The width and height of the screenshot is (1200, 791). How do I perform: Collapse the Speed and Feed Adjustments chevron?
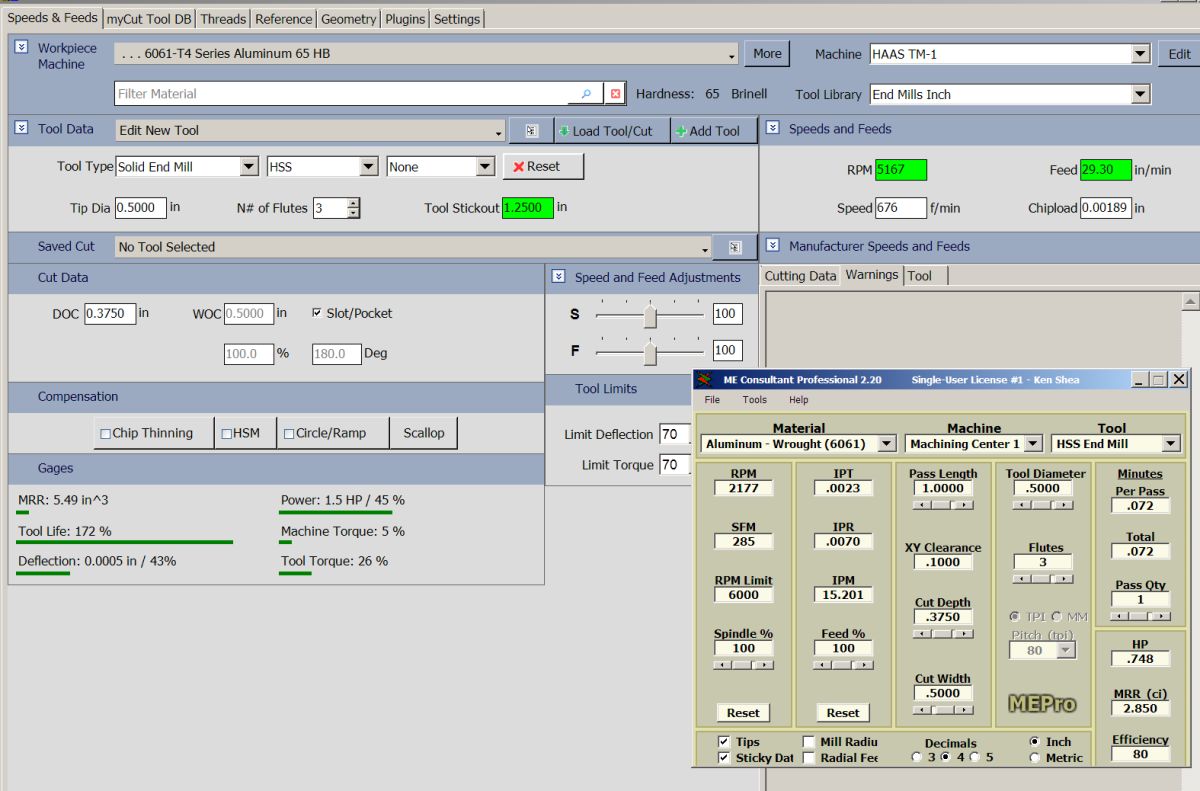[558, 277]
